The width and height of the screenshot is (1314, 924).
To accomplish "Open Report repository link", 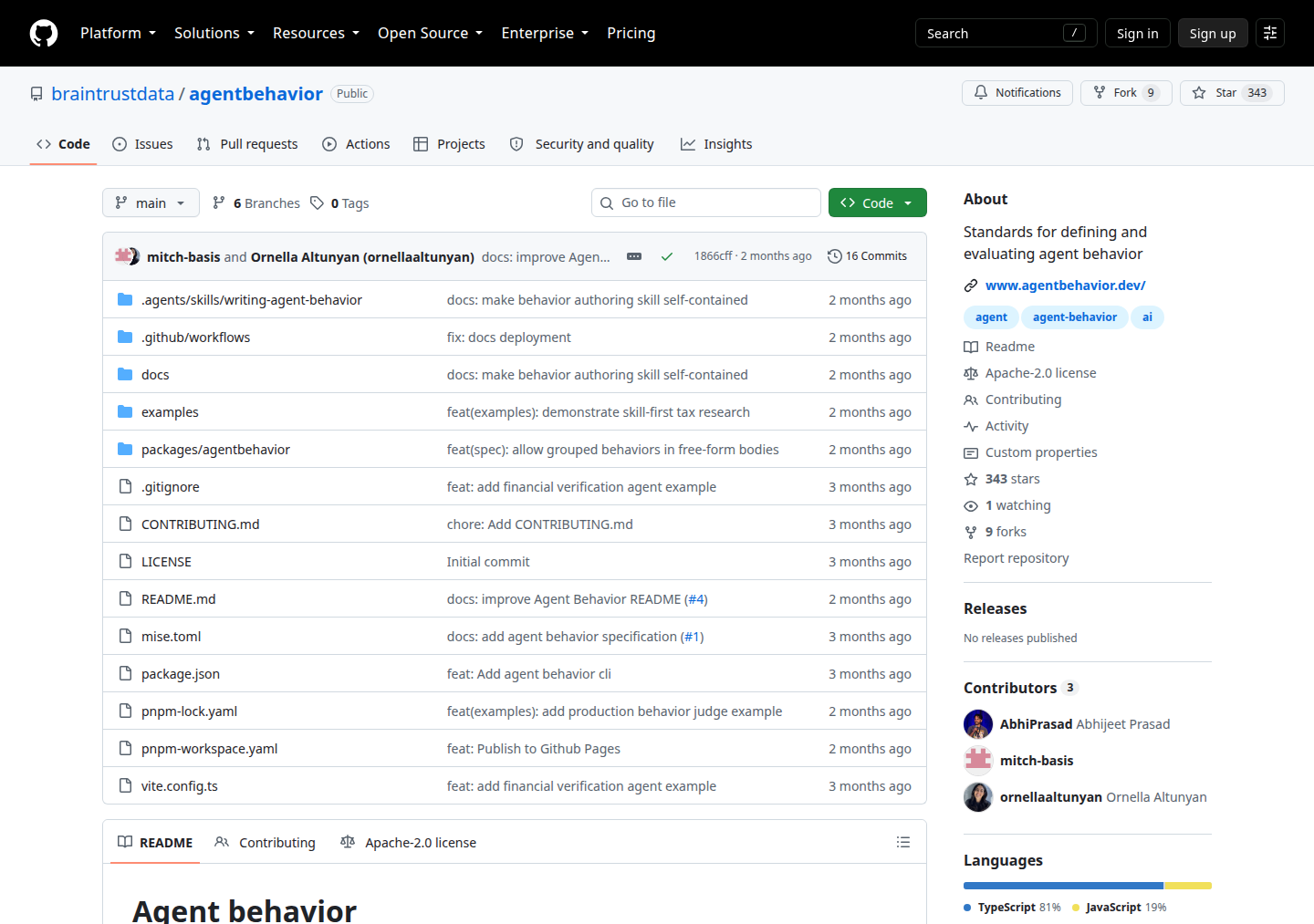I will tap(1016, 558).
